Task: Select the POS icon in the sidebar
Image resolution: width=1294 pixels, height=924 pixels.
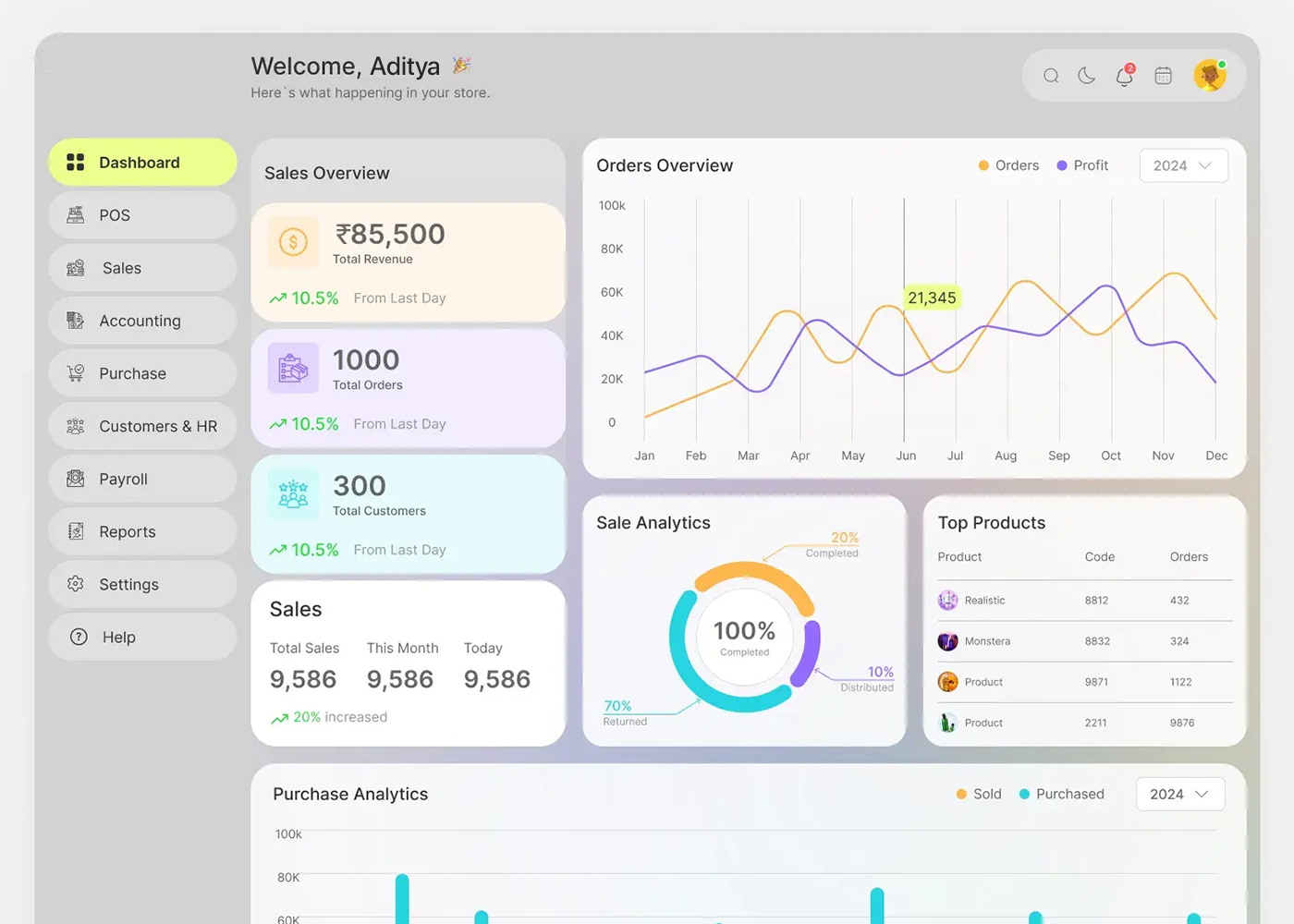Action: [77, 214]
